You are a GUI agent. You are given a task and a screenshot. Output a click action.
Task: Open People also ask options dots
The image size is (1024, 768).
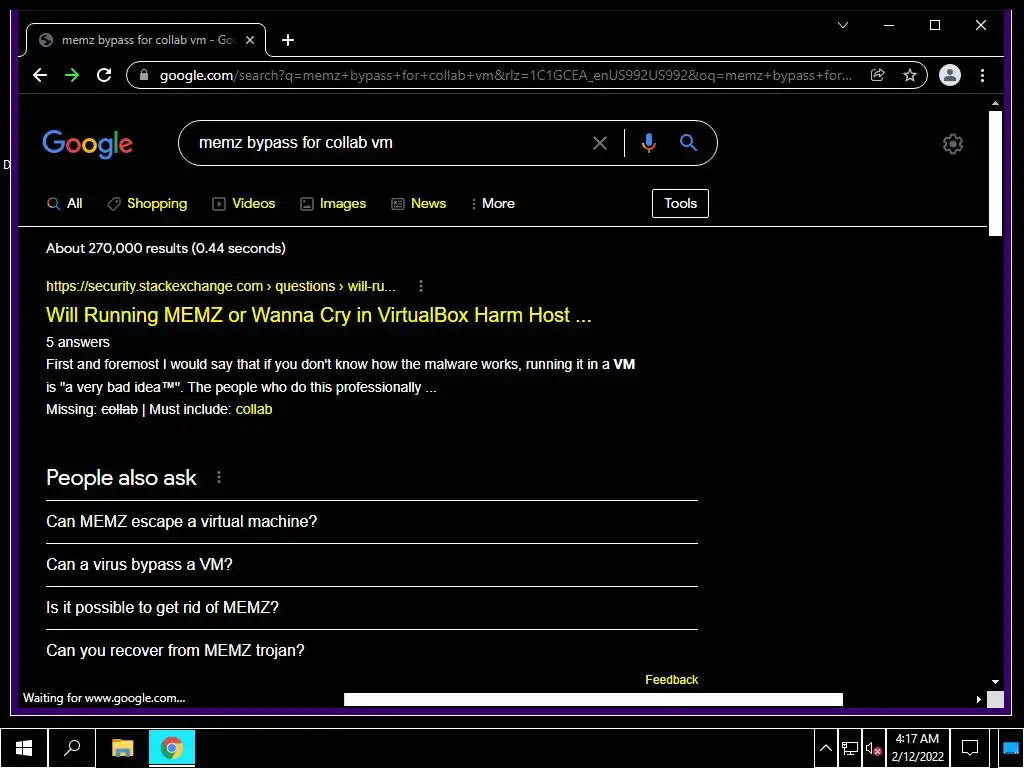point(219,477)
